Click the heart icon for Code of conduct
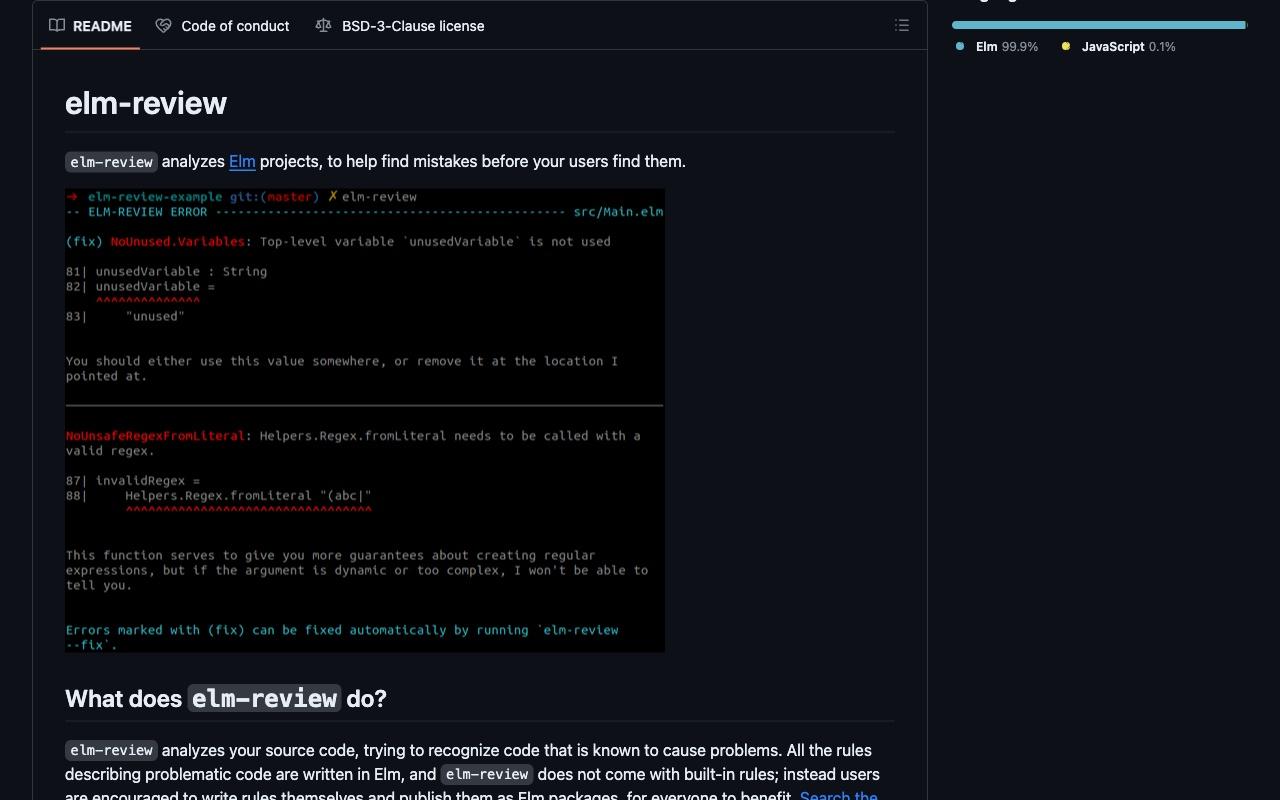 163,26
